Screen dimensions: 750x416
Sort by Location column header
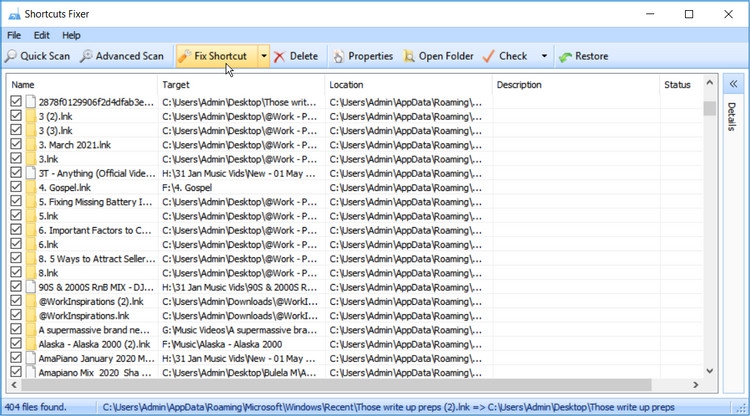[408, 85]
